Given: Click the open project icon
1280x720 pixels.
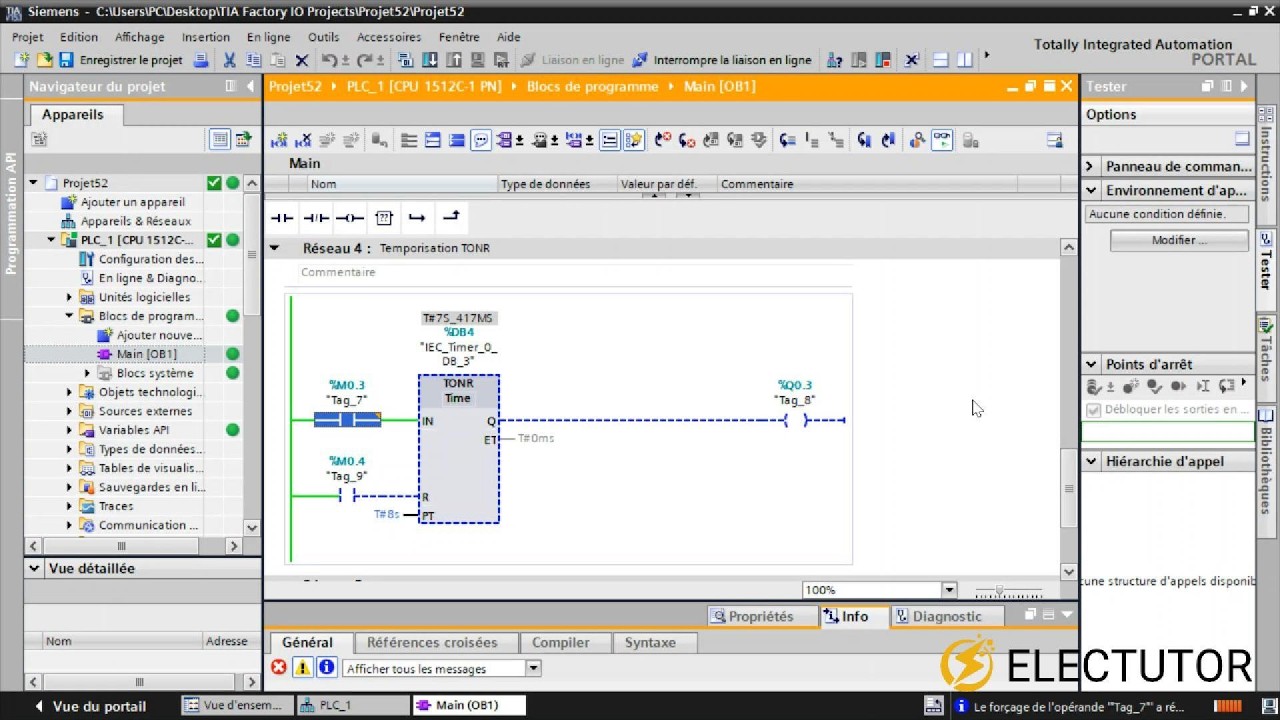Looking at the screenshot, I should 45,60.
